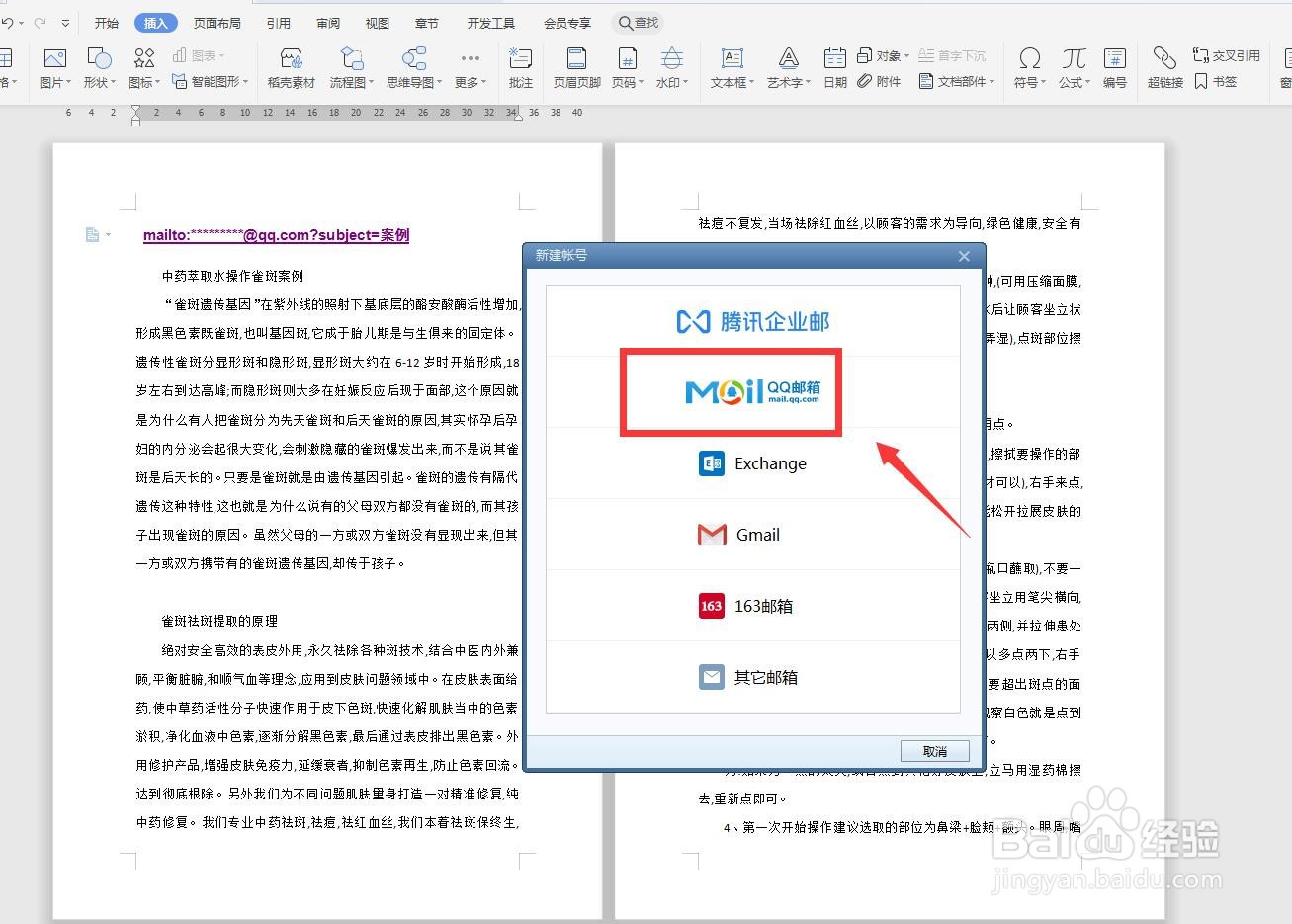Open 文档部件 document parts
Viewport: 1292px width, 924px height.
[956, 81]
